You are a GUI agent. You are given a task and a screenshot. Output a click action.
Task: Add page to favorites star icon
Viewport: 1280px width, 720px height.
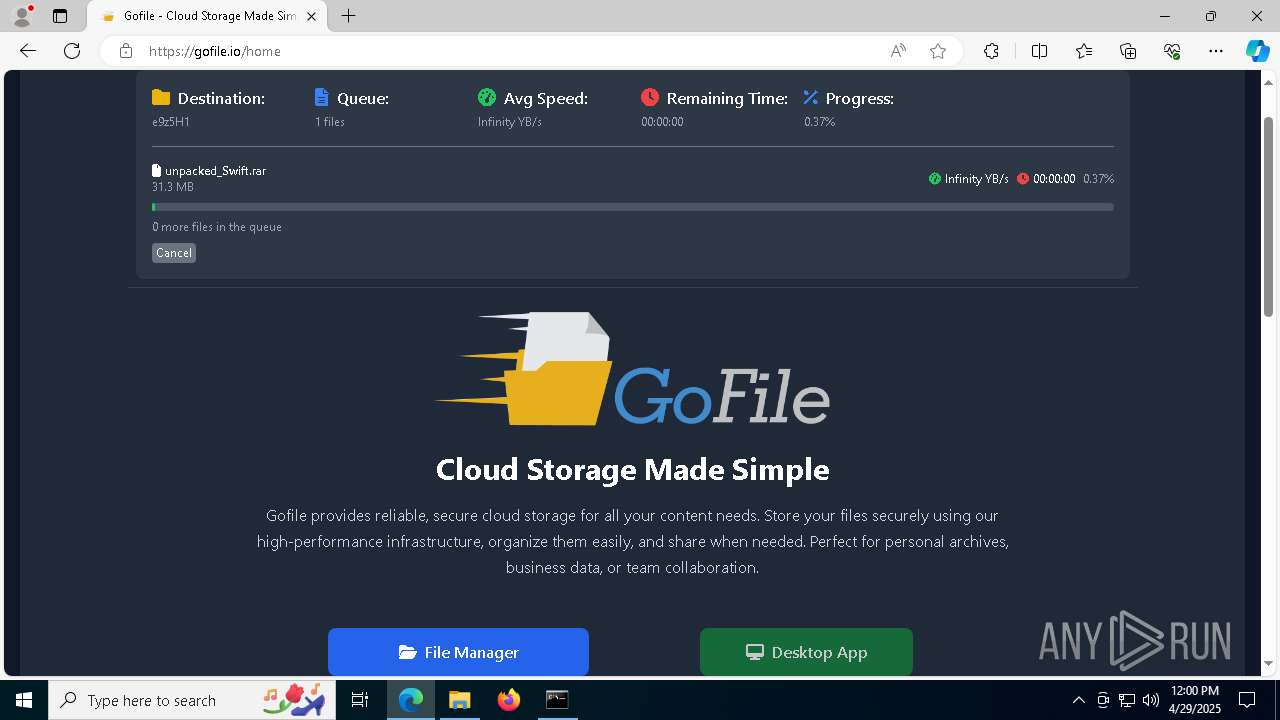tap(938, 51)
